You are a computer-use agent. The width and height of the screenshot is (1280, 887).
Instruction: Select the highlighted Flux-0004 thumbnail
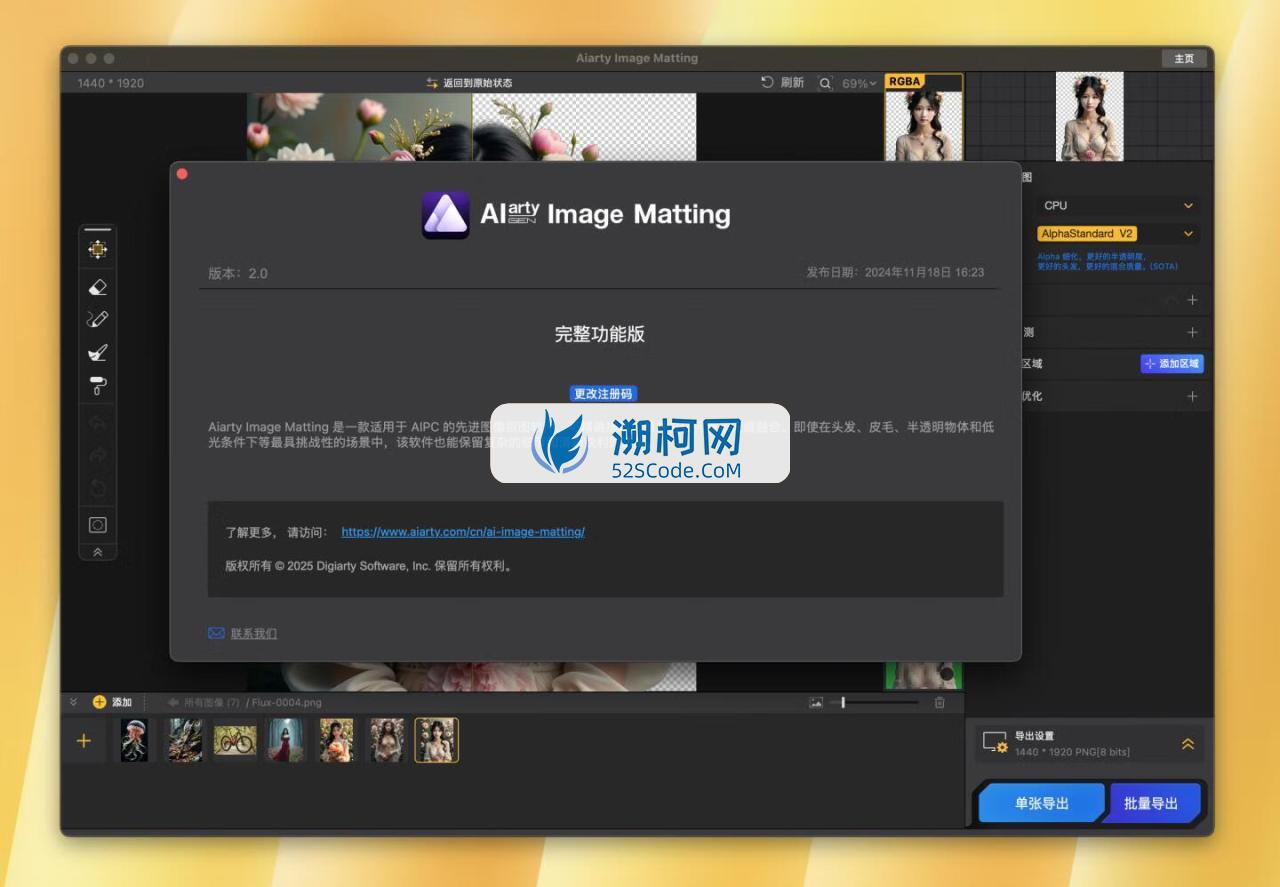(437, 741)
